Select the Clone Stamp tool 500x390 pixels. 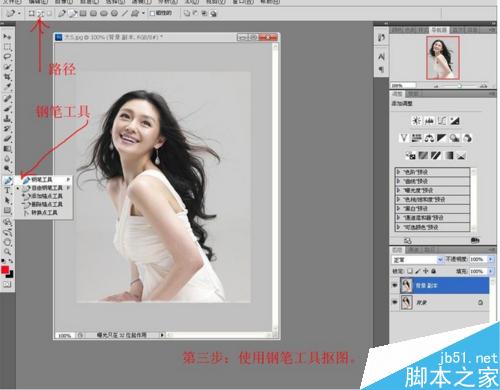7,118
